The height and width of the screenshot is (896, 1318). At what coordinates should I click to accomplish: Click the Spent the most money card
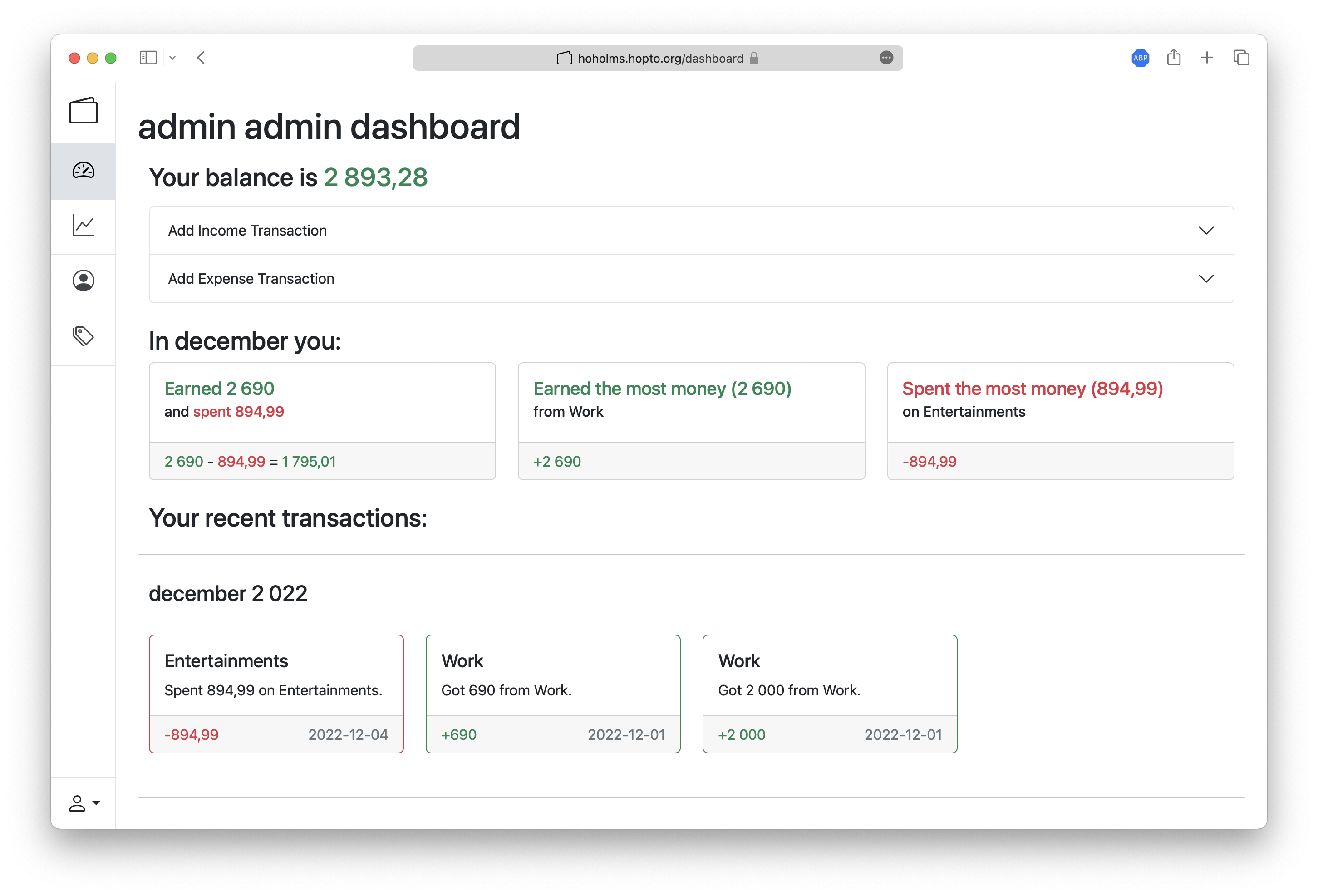tap(1060, 421)
